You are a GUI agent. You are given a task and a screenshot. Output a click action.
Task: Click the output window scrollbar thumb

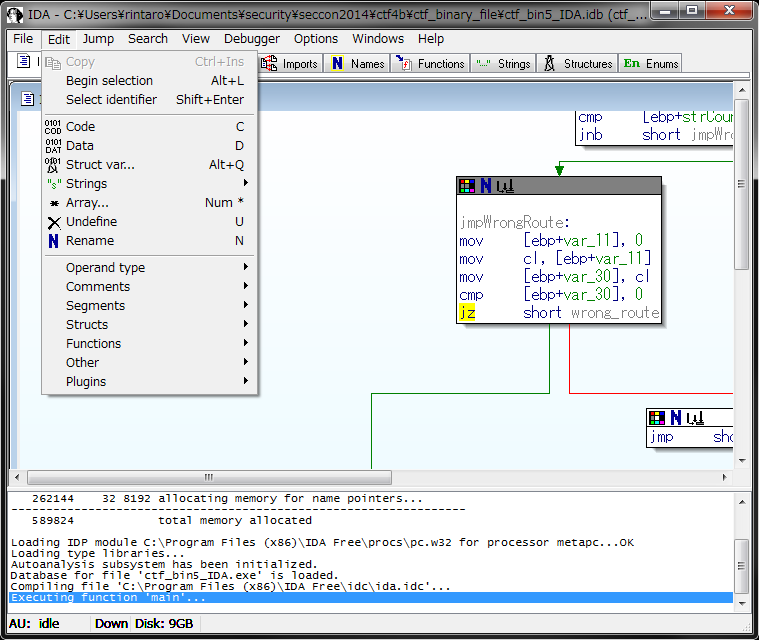click(x=742, y=566)
